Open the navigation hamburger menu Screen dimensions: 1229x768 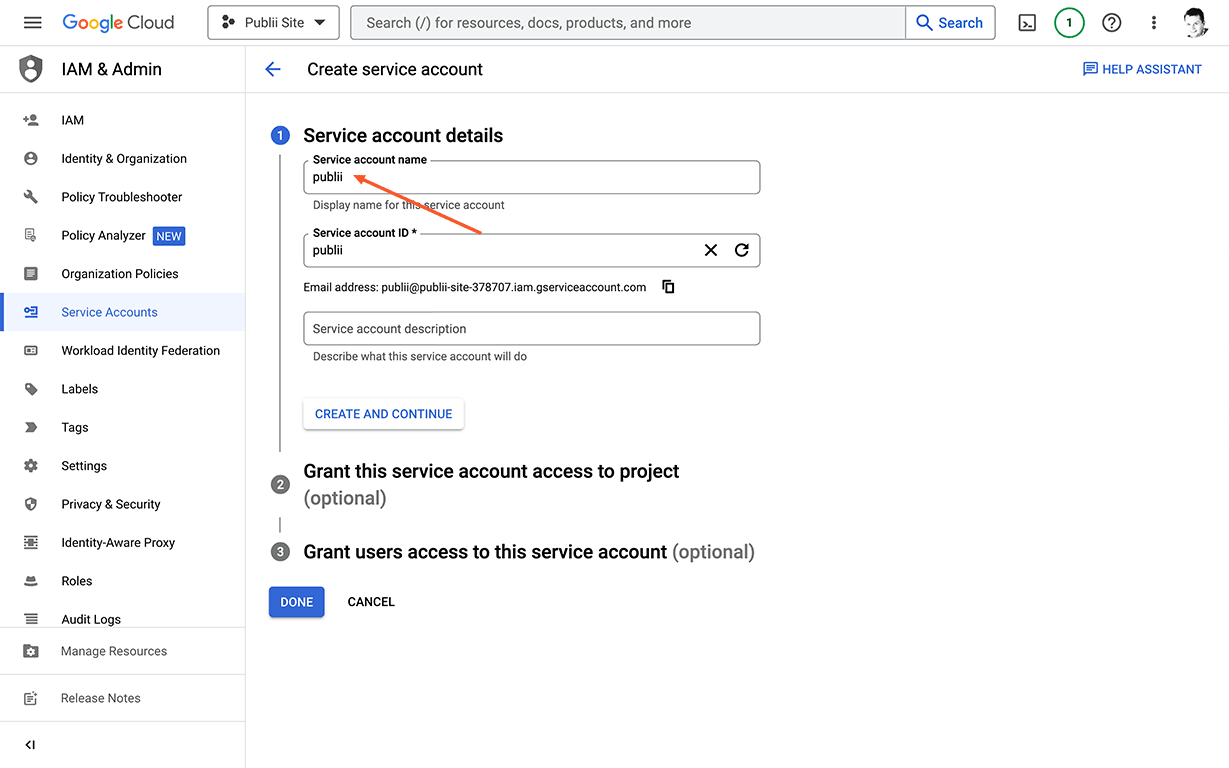coord(32,22)
